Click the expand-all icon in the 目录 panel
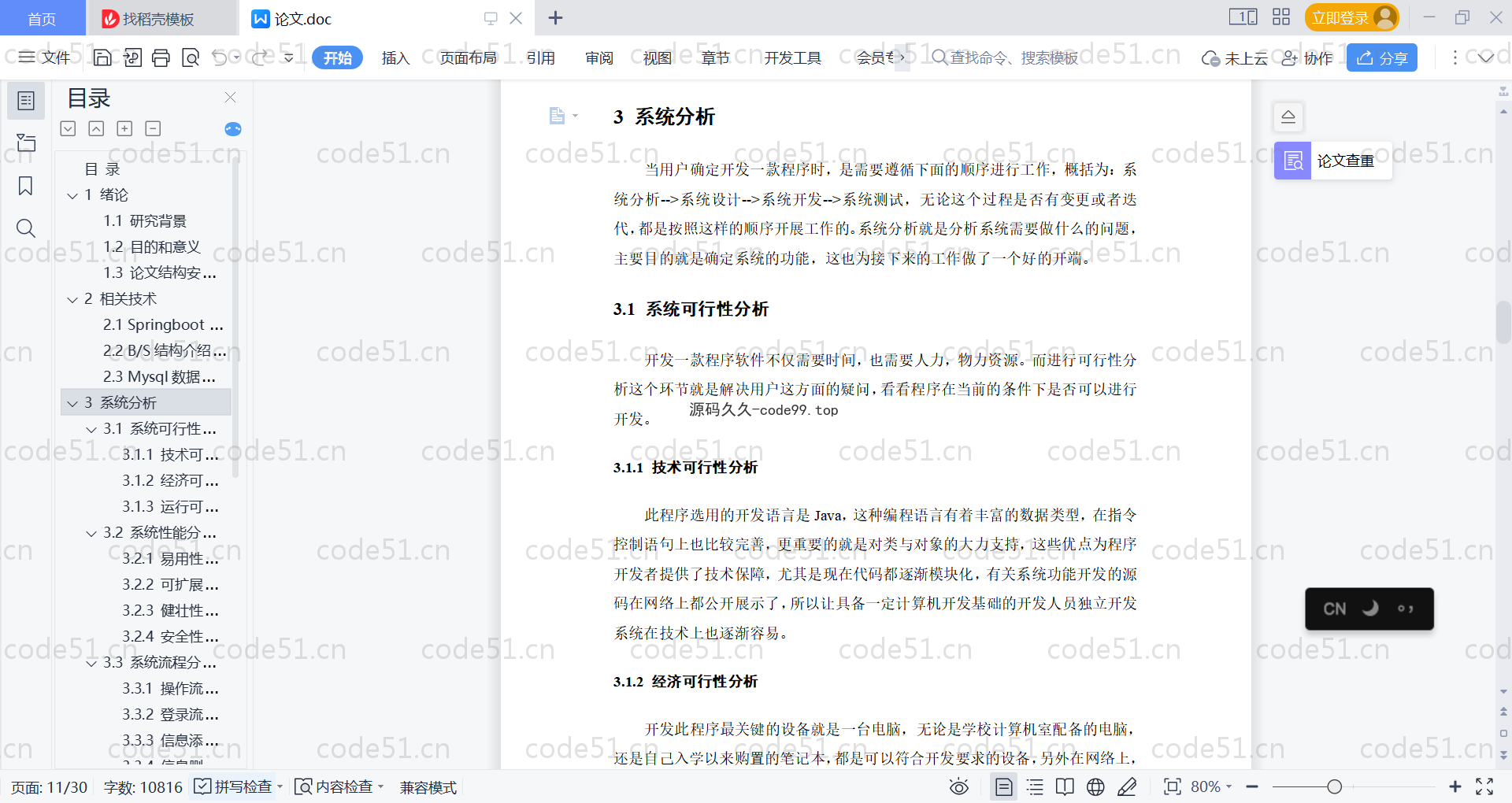This screenshot has width=1512, height=803. [69, 128]
